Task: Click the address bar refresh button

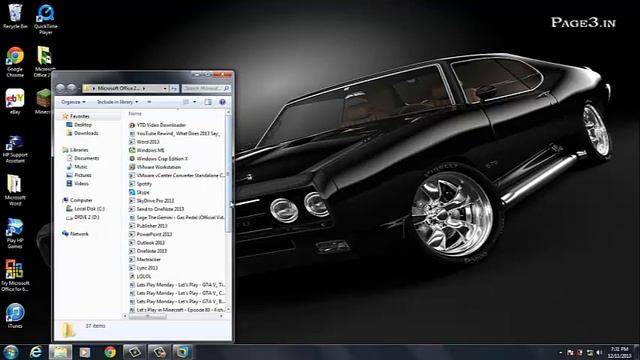Action: coord(174,88)
